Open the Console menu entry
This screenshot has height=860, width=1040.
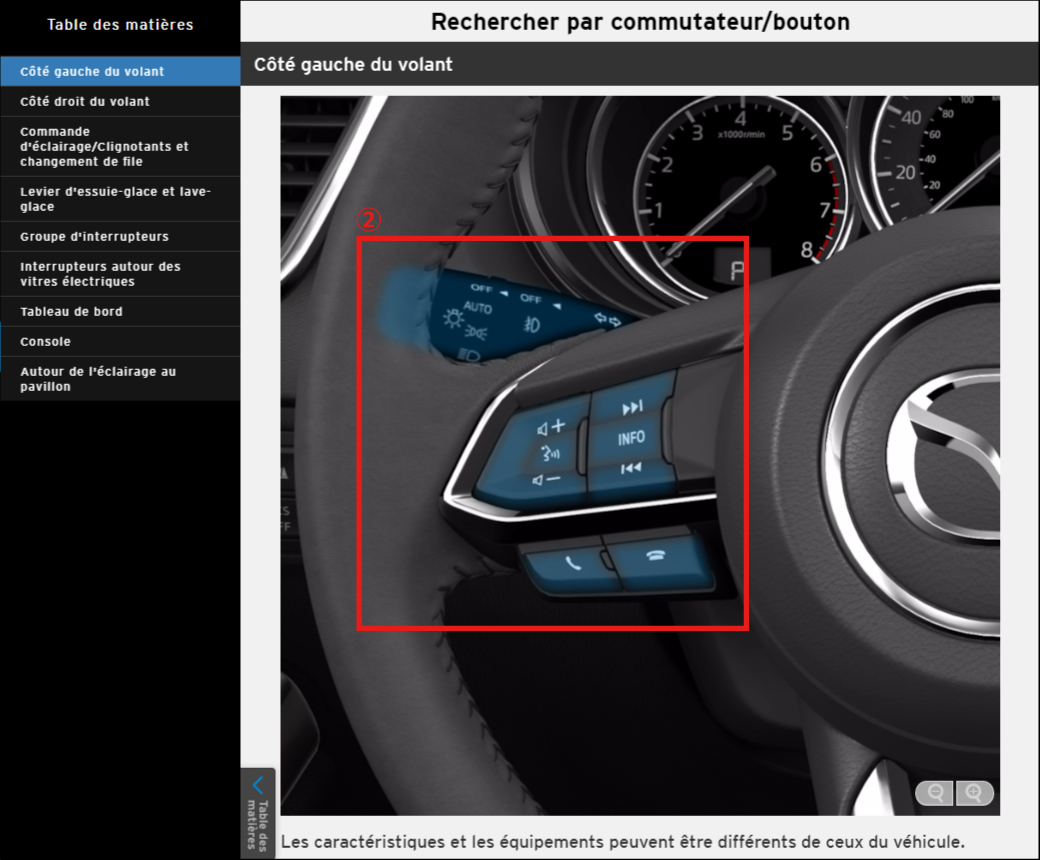click(45, 342)
